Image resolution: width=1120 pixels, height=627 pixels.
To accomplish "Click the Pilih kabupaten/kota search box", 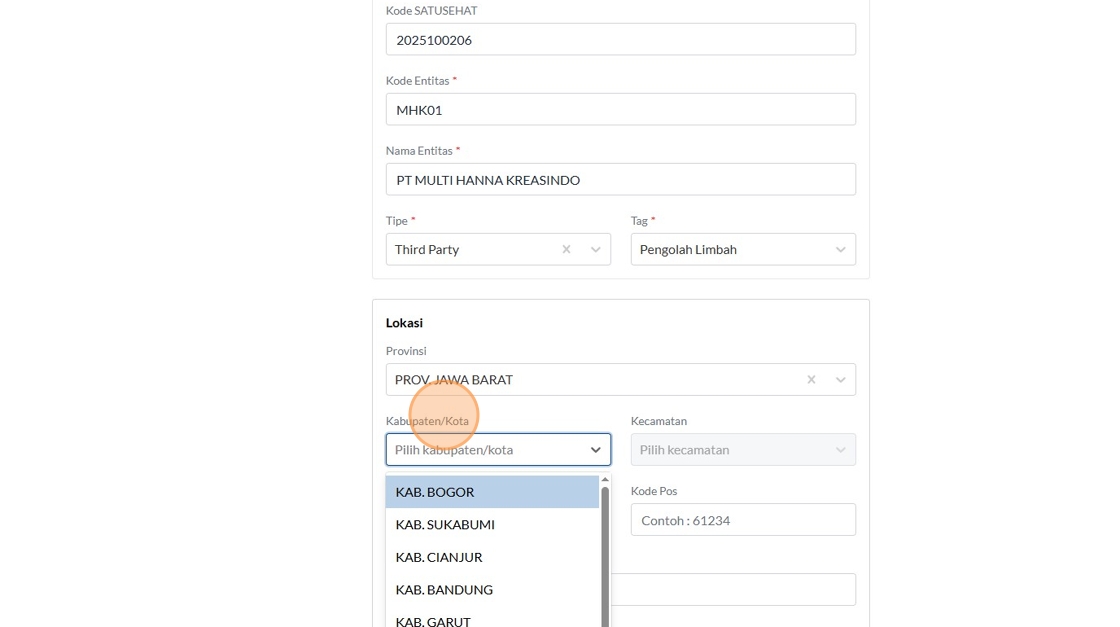I will point(485,450).
